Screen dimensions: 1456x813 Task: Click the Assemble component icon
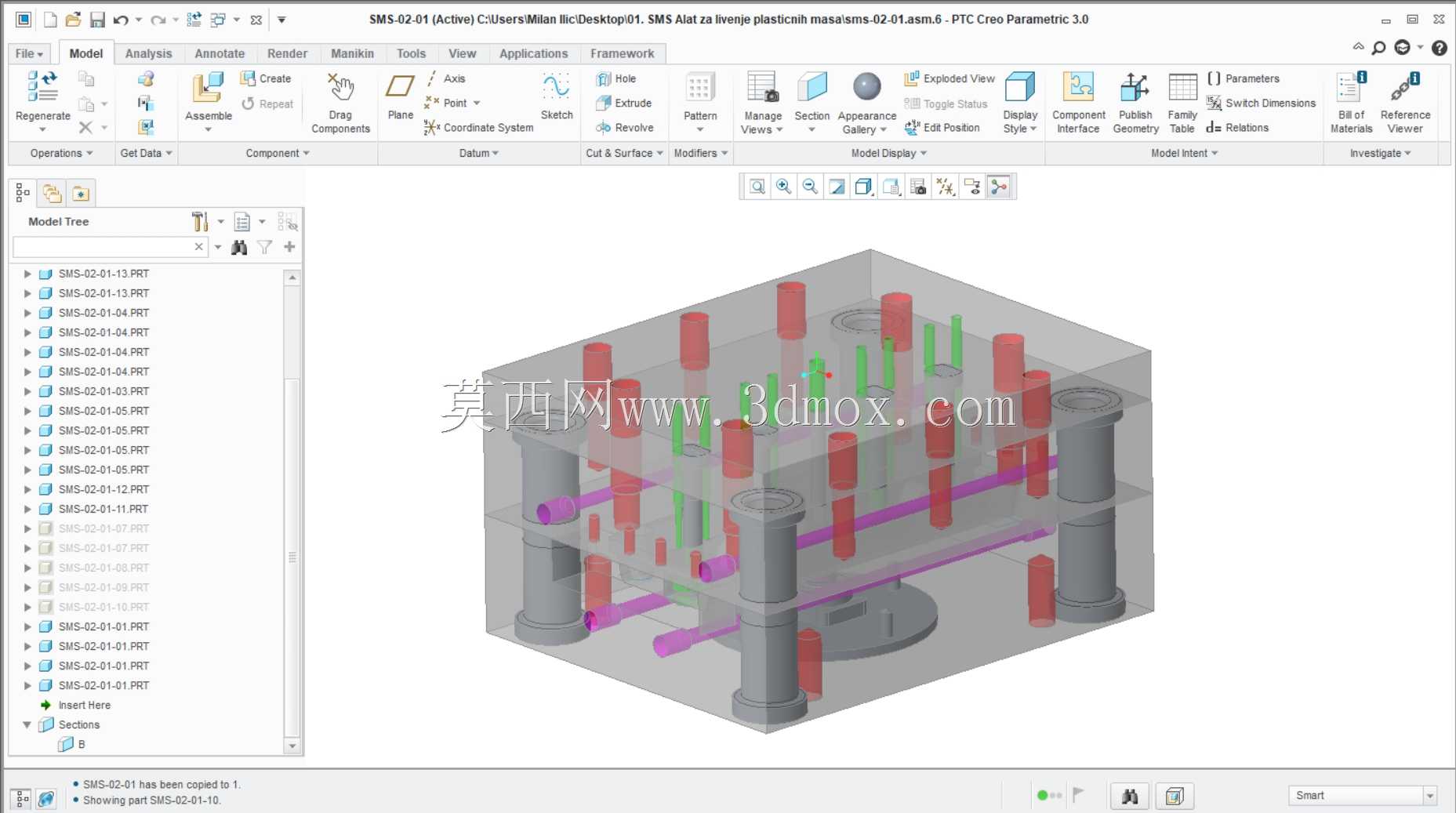pyautogui.click(x=208, y=87)
